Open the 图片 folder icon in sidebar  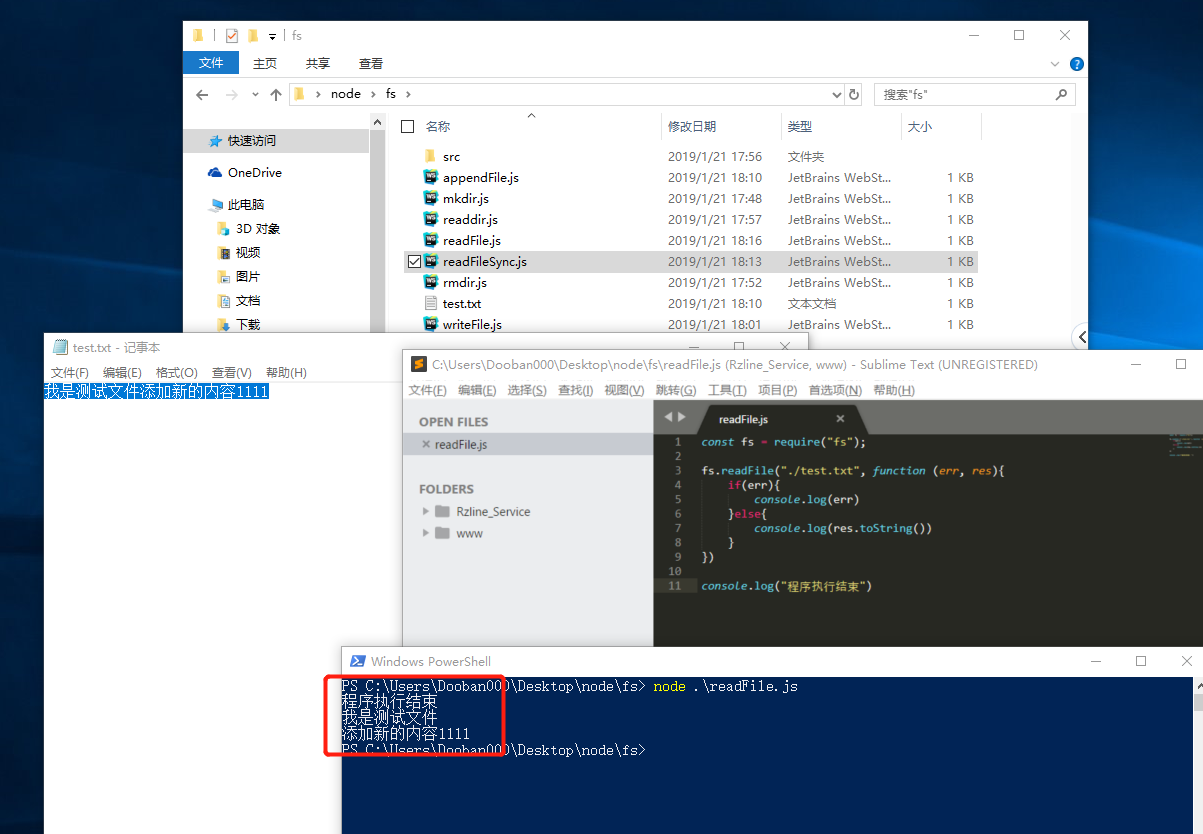[224, 277]
